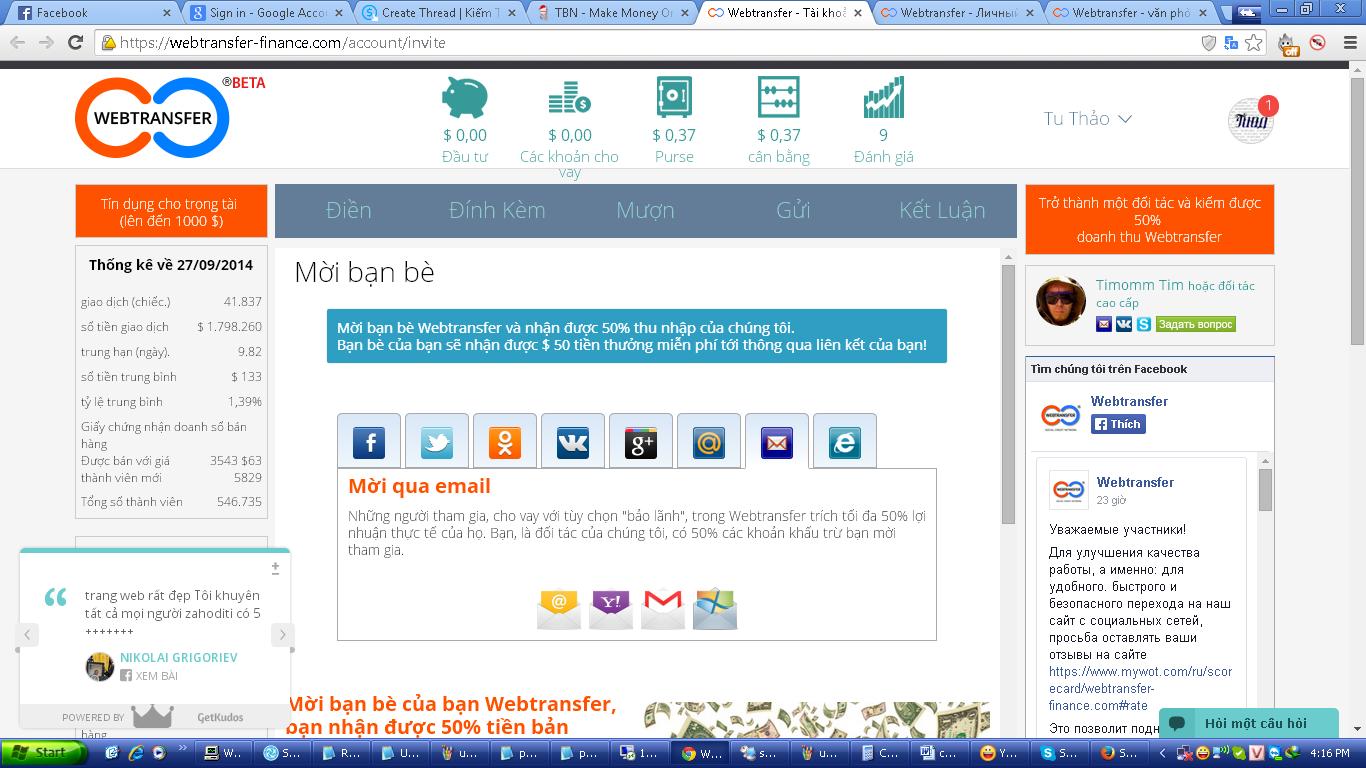Screen dimensions: 1366x768
Task: Select the Internet Explorer link tab
Action: tap(845, 441)
